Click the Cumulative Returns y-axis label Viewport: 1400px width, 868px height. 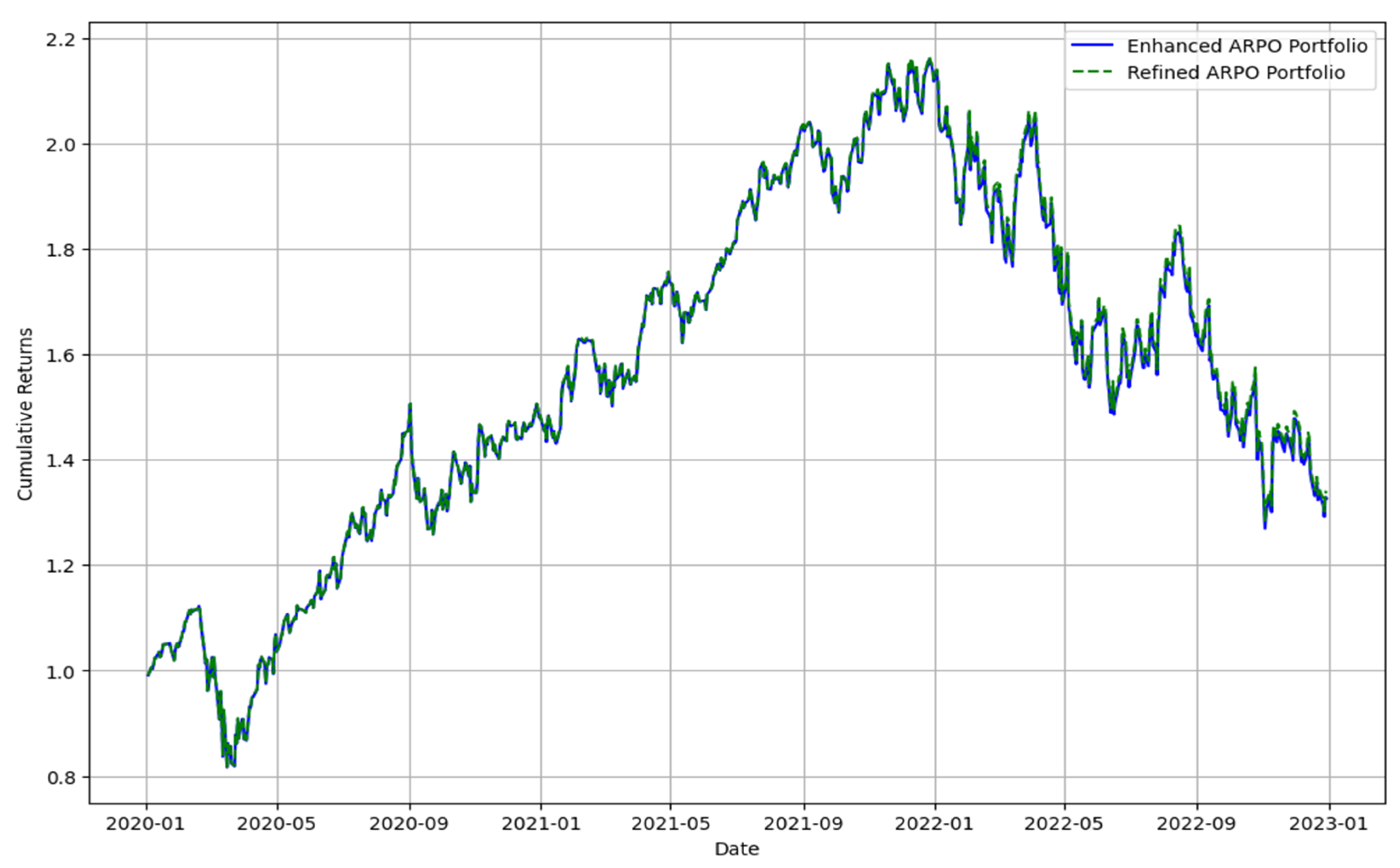click(25, 414)
